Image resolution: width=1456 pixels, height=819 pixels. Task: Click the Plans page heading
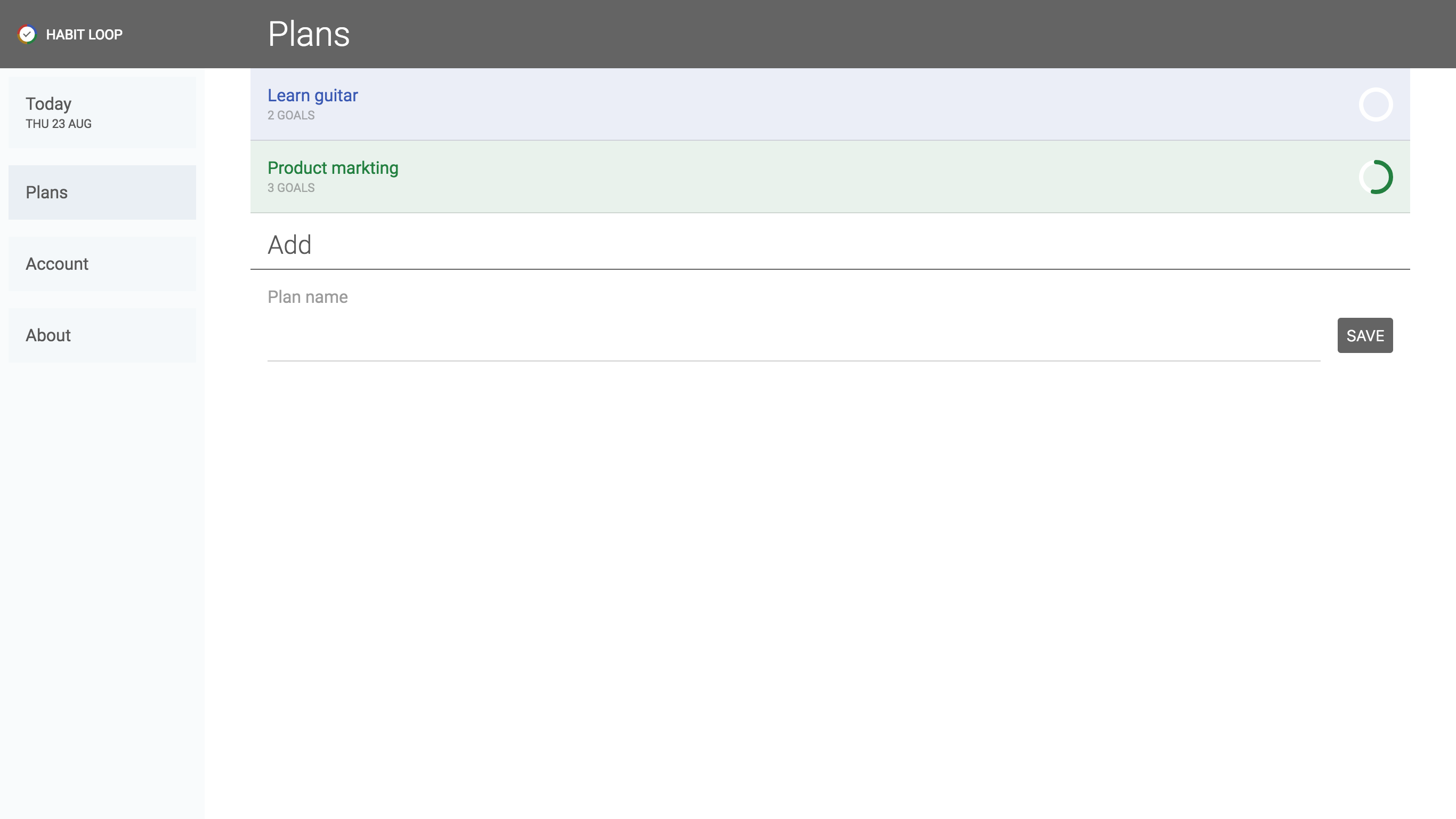coord(309,34)
